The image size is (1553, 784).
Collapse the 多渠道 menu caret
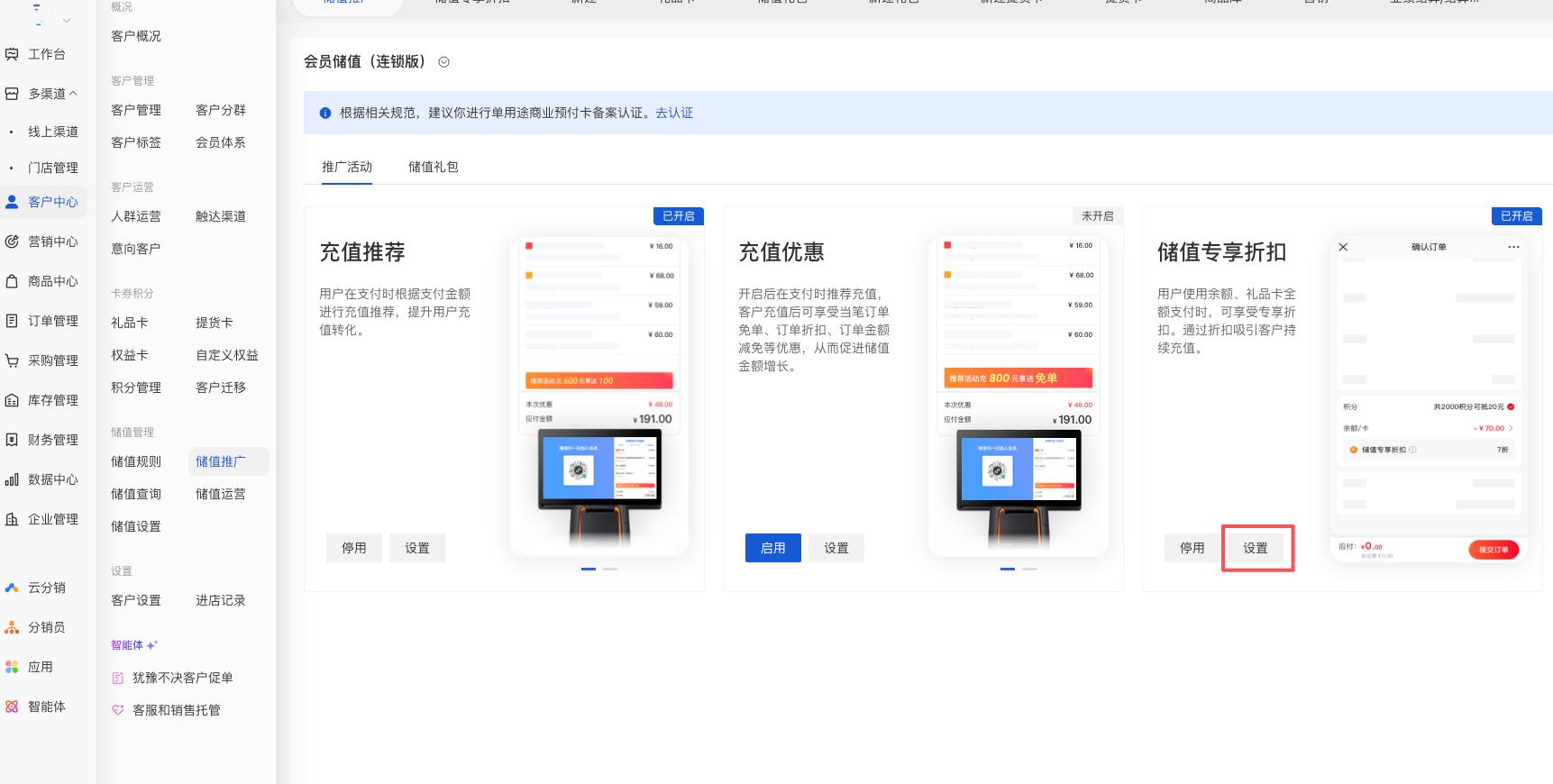73,94
